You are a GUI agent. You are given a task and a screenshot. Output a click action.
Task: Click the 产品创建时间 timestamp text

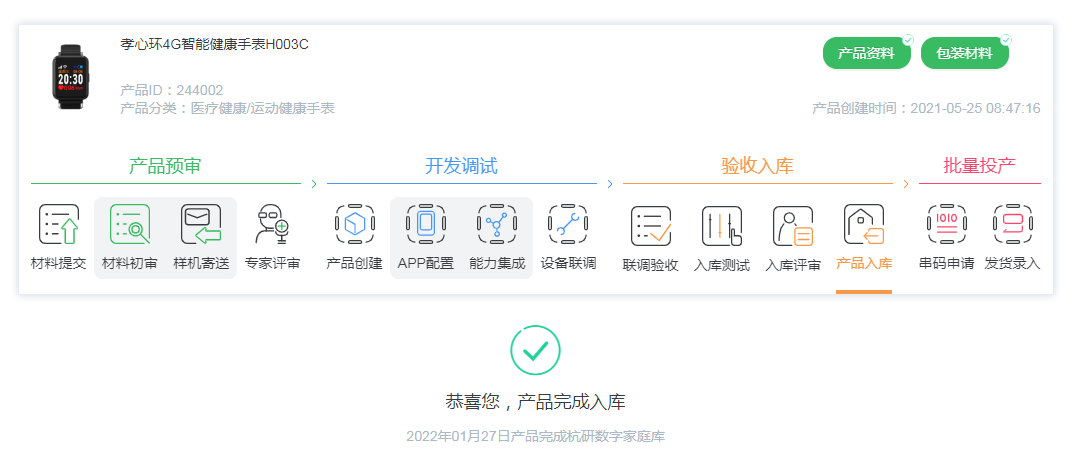(926, 108)
